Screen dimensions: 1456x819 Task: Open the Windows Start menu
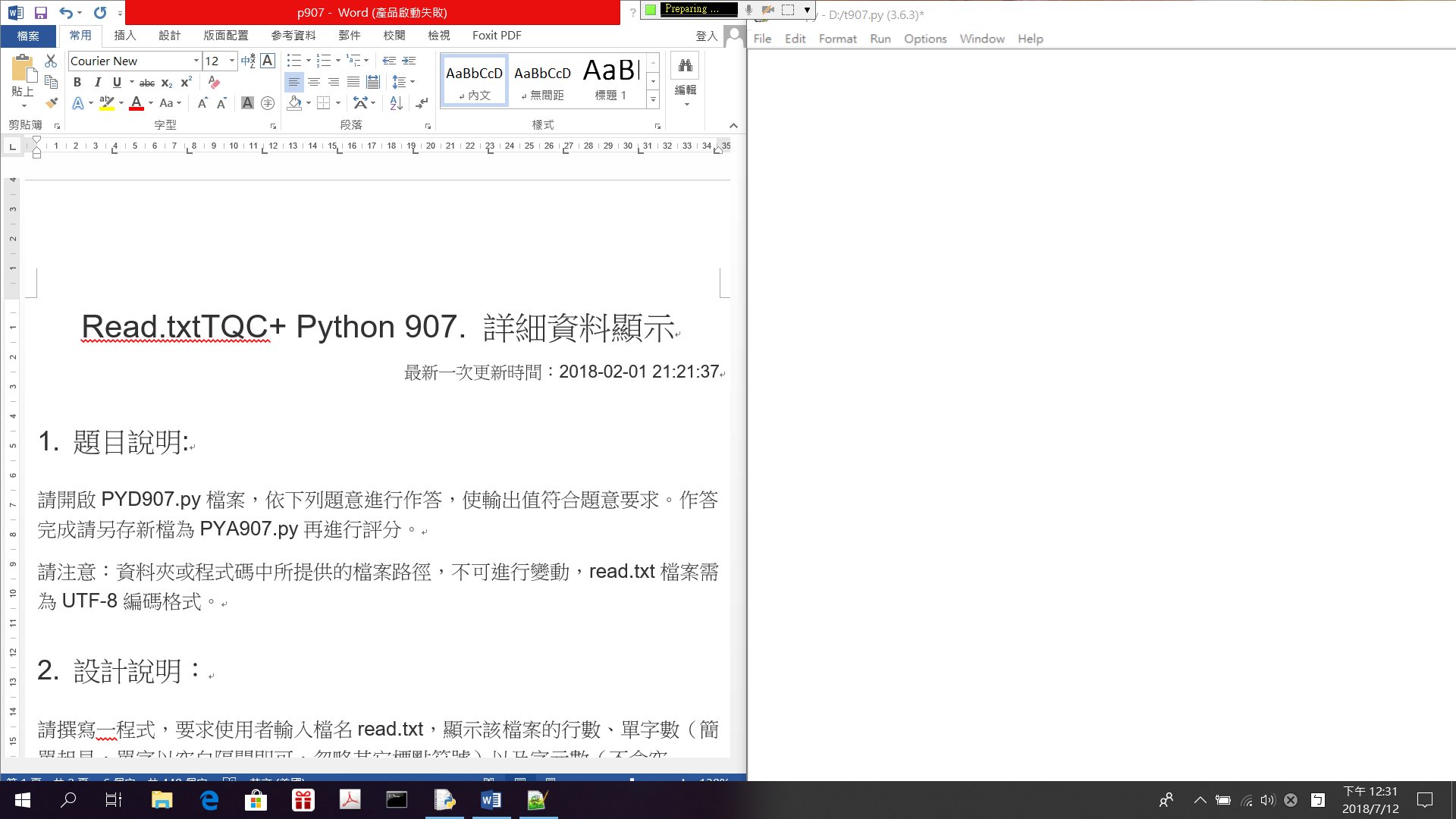tap(22, 800)
